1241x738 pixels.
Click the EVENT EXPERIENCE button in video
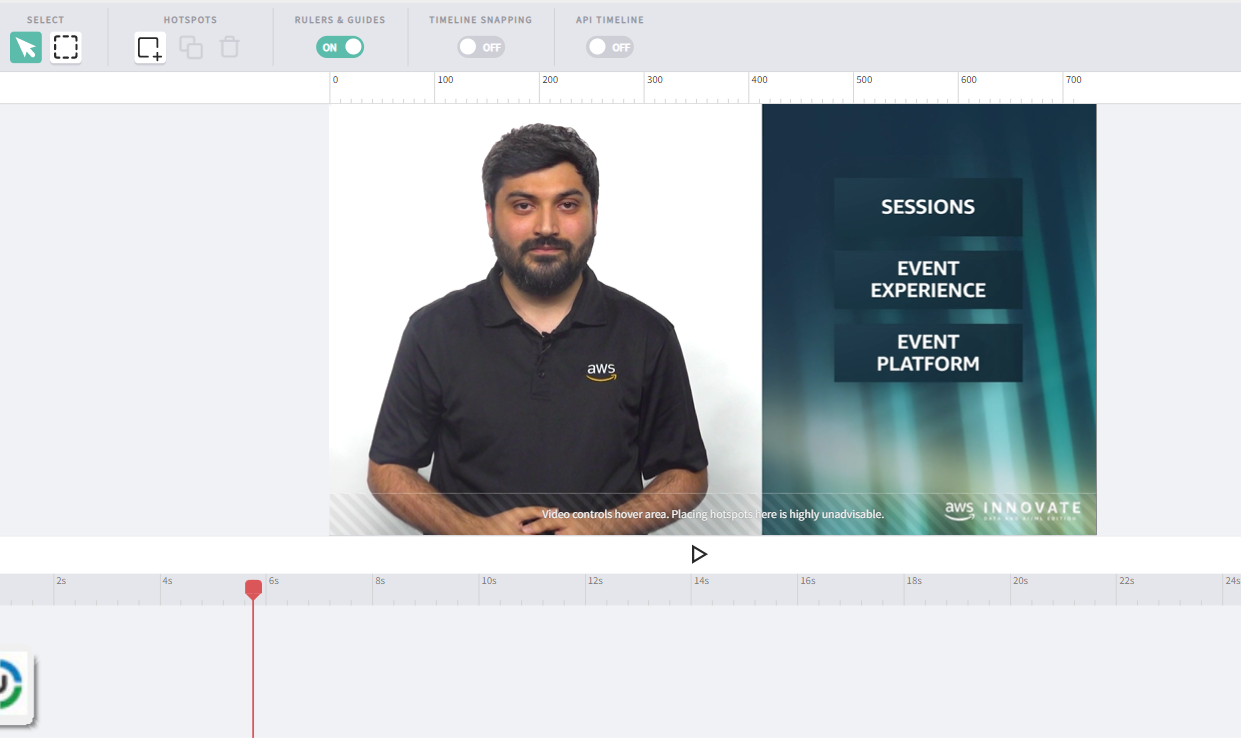928,279
